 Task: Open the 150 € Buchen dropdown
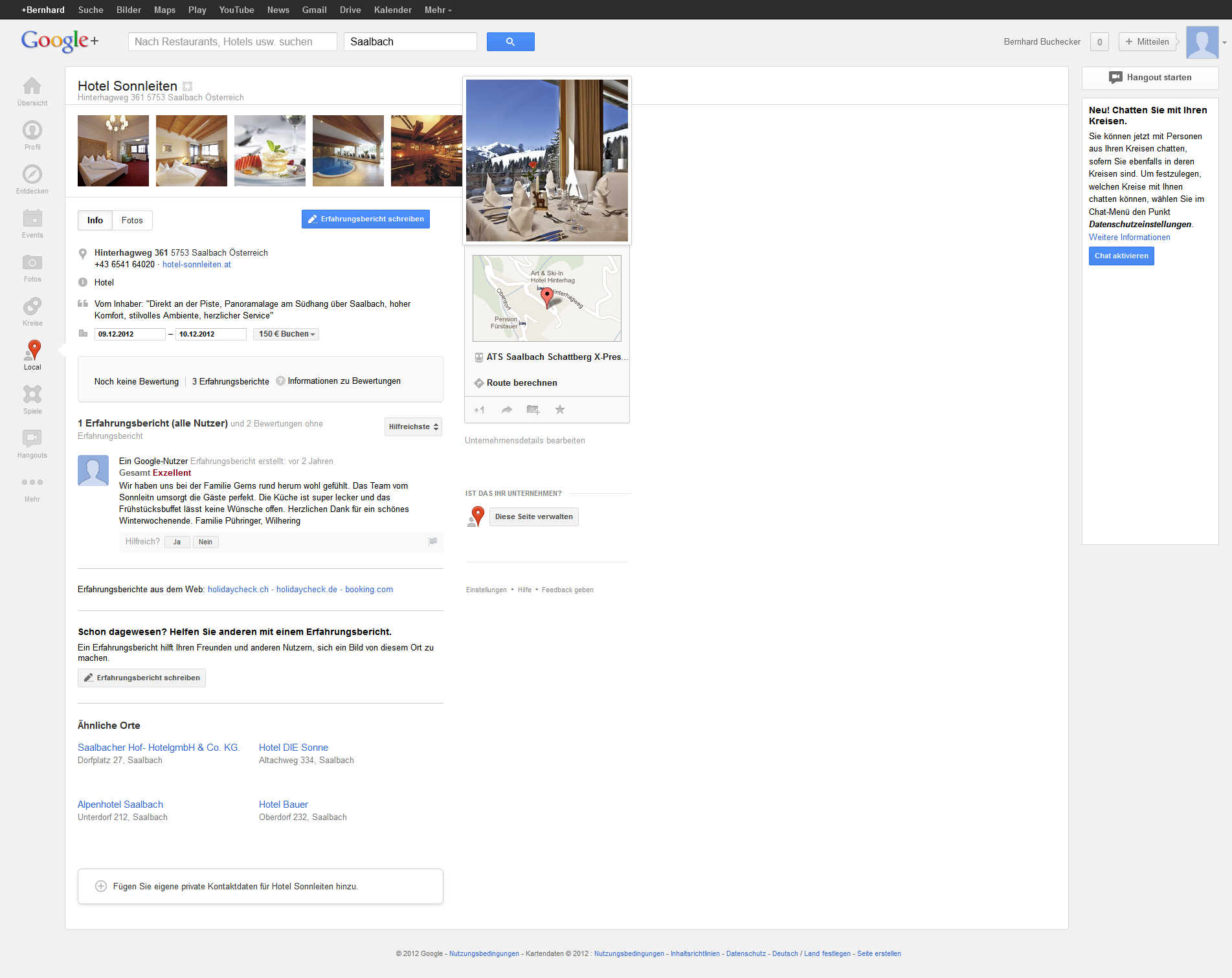[286, 334]
